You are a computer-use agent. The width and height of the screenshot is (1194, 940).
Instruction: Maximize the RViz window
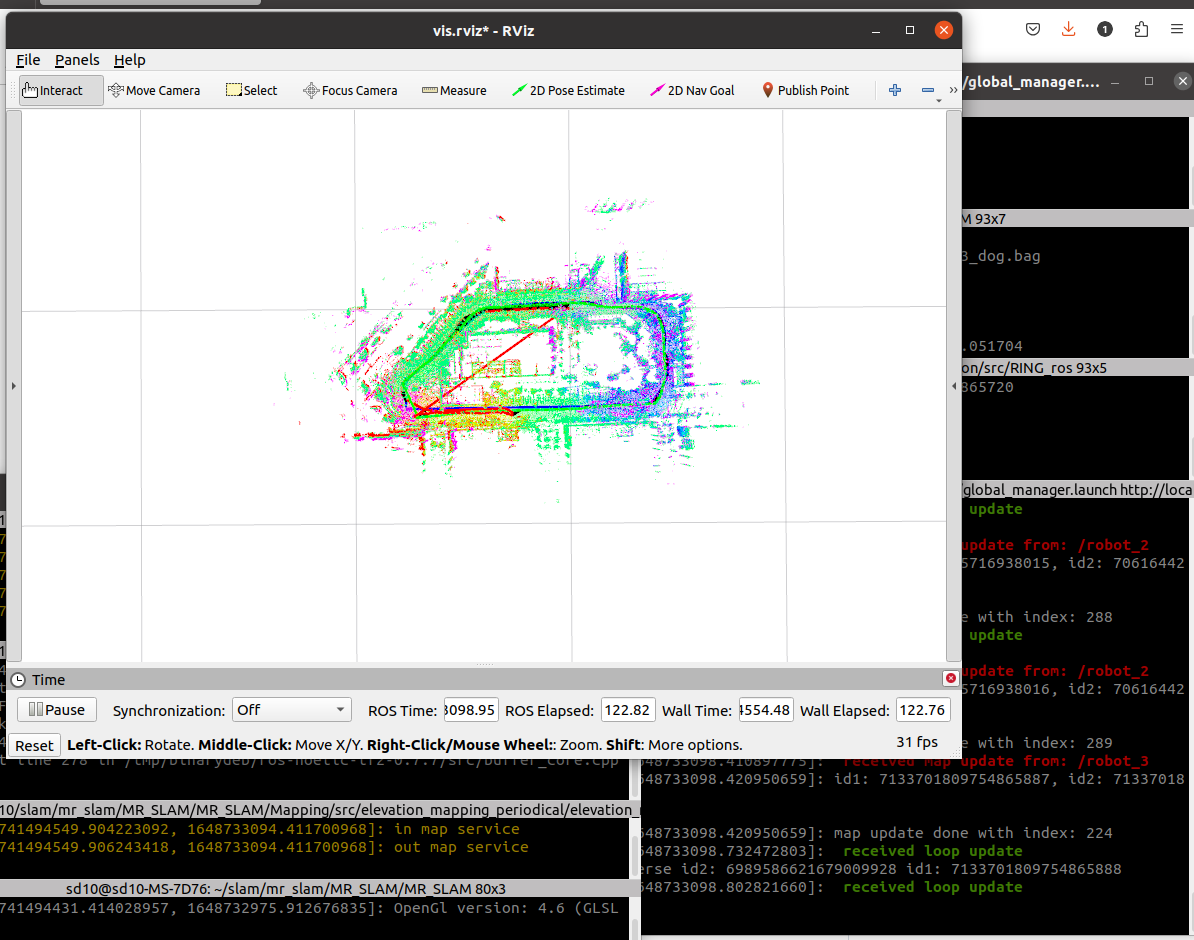(x=909, y=30)
